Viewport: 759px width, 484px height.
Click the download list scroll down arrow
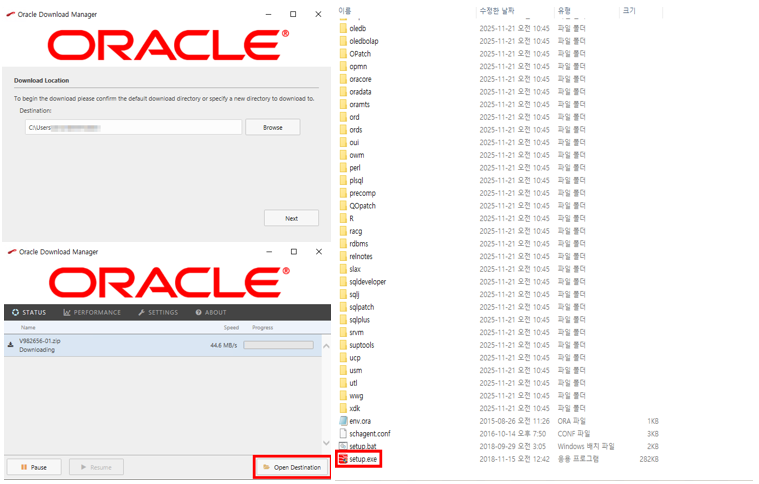point(326,443)
